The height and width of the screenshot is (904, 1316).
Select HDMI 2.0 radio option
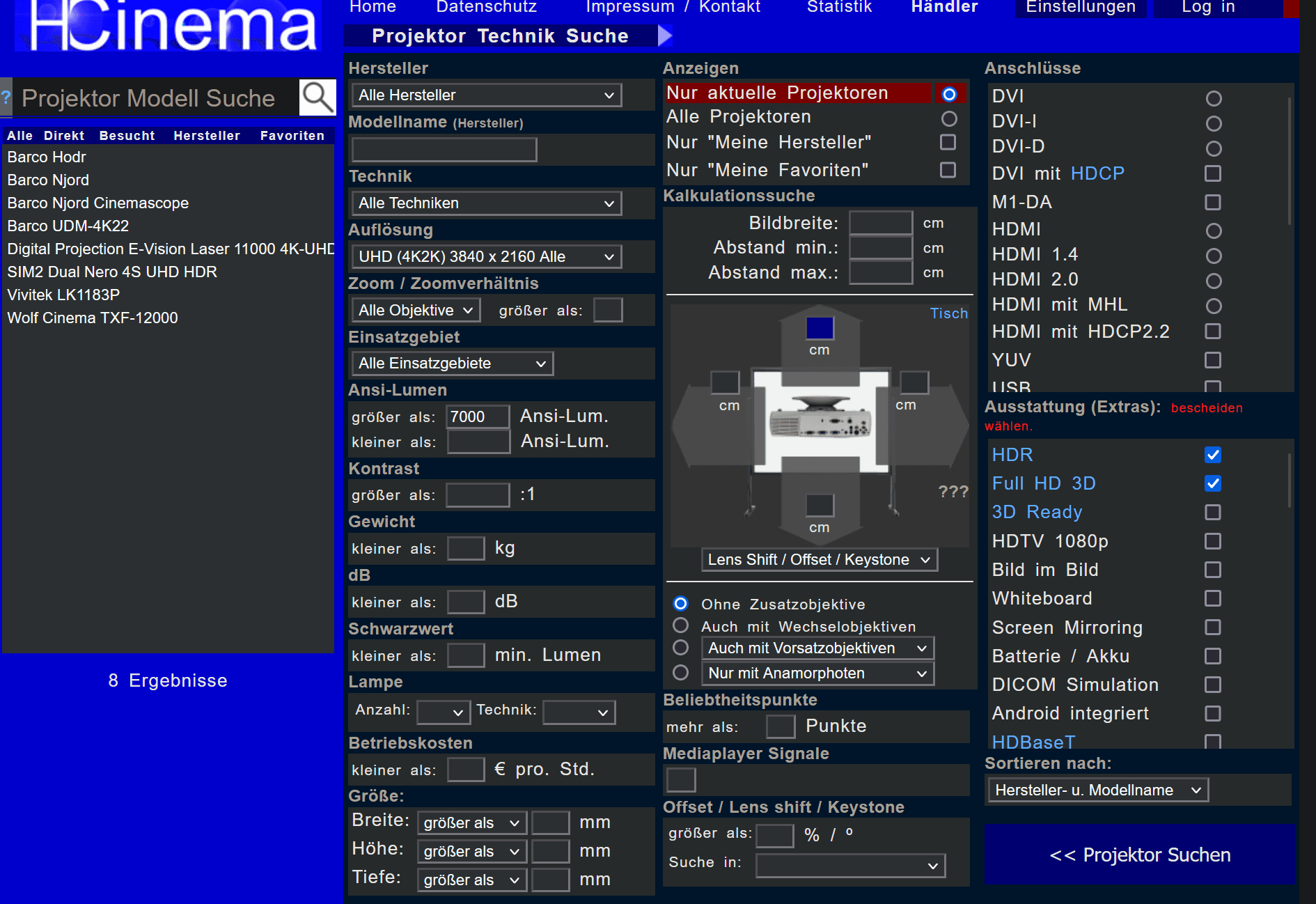click(x=1214, y=281)
